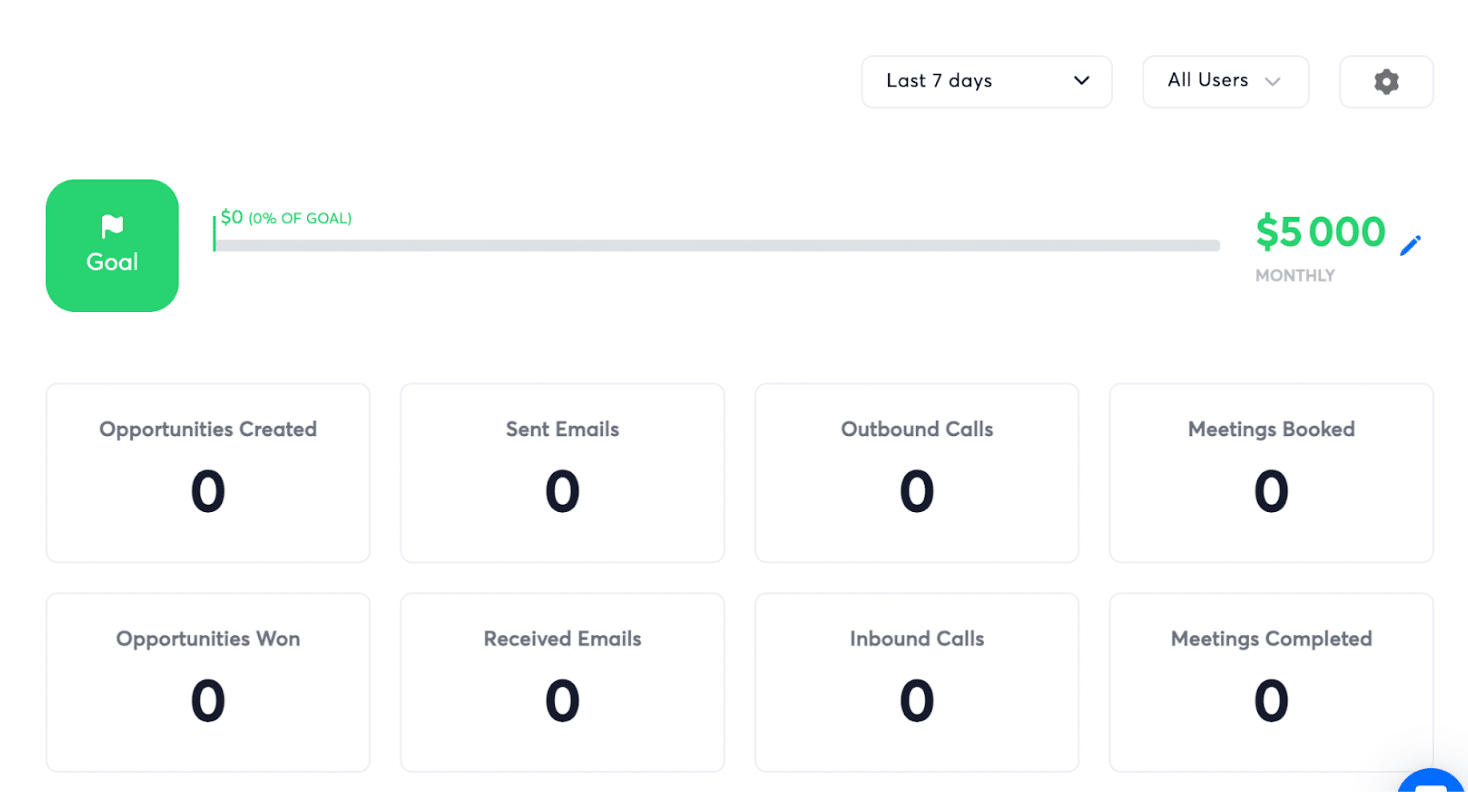This screenshot has height=792, width=1468.
Task: Open the settings gear button
Action: click(1386, 82)
